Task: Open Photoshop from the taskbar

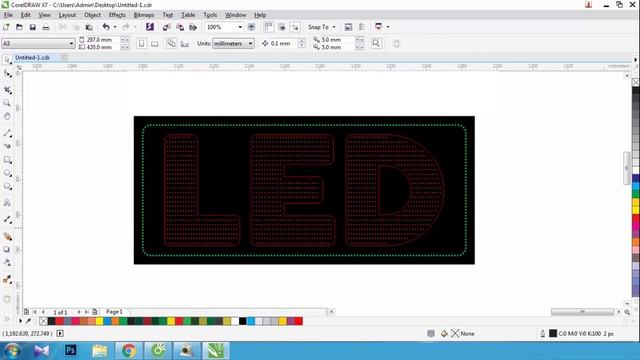Action: point(71,350)
